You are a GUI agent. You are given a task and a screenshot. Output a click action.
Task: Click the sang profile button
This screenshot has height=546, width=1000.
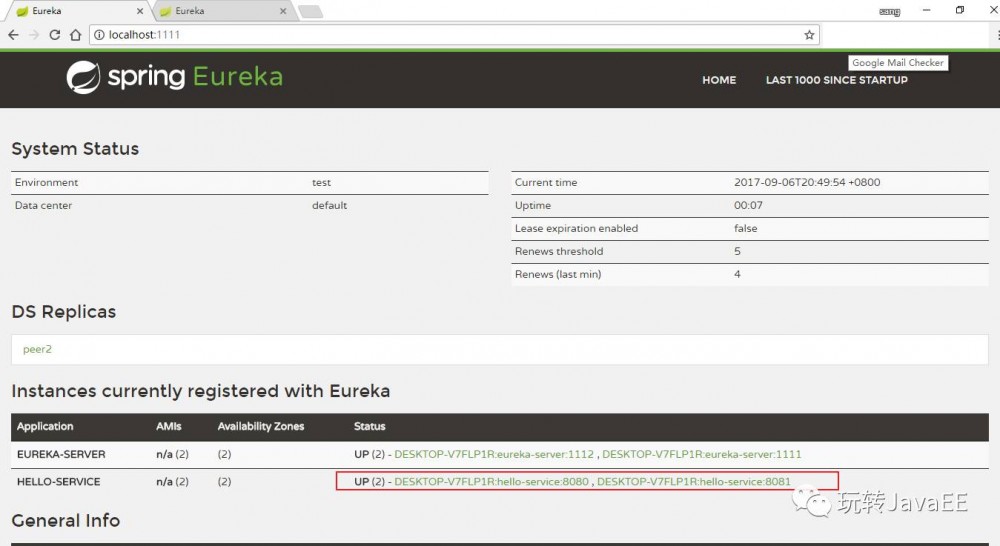pyautogui.click(x=889, y=11)
